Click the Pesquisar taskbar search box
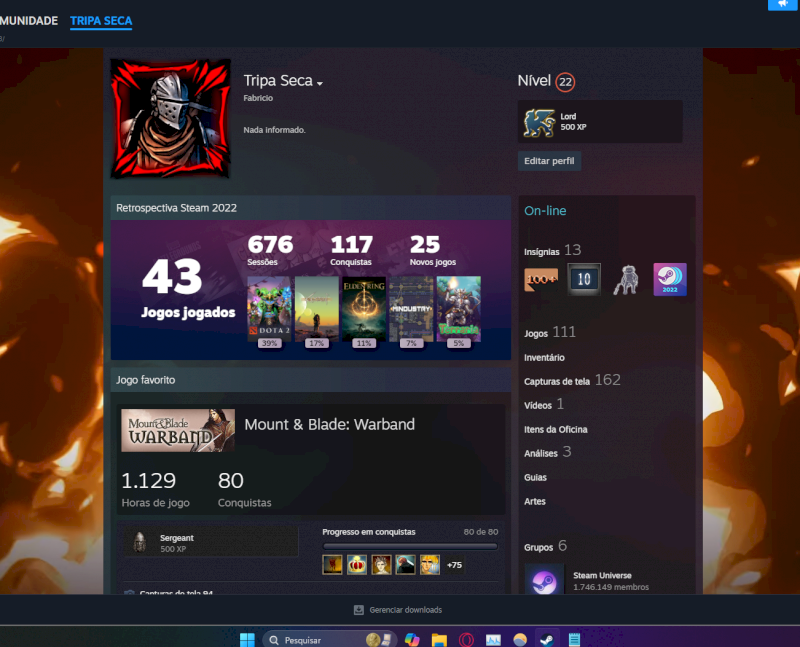Screen dimensions: 800x647 pos(330,640)
